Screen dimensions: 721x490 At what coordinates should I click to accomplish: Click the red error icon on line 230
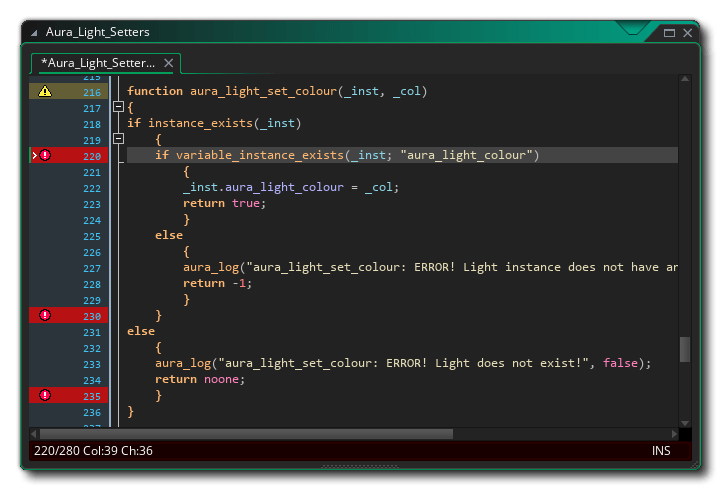(x=45, y=315)
